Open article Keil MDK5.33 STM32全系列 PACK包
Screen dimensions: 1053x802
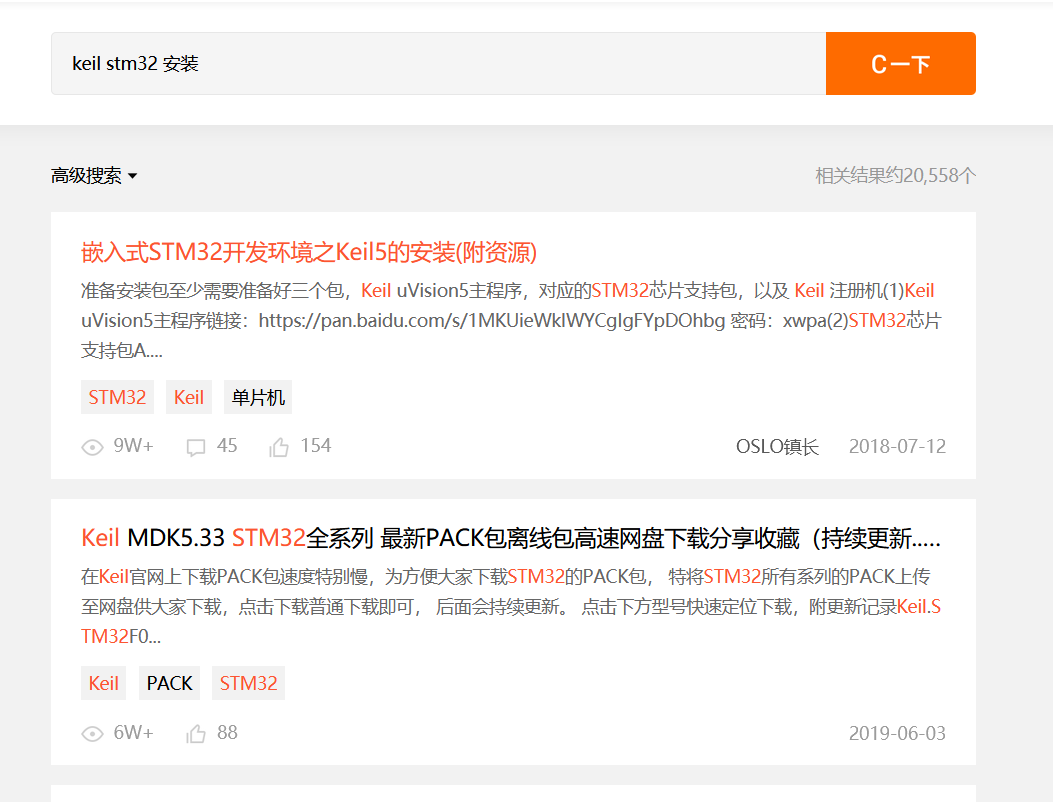pos(510,539)
